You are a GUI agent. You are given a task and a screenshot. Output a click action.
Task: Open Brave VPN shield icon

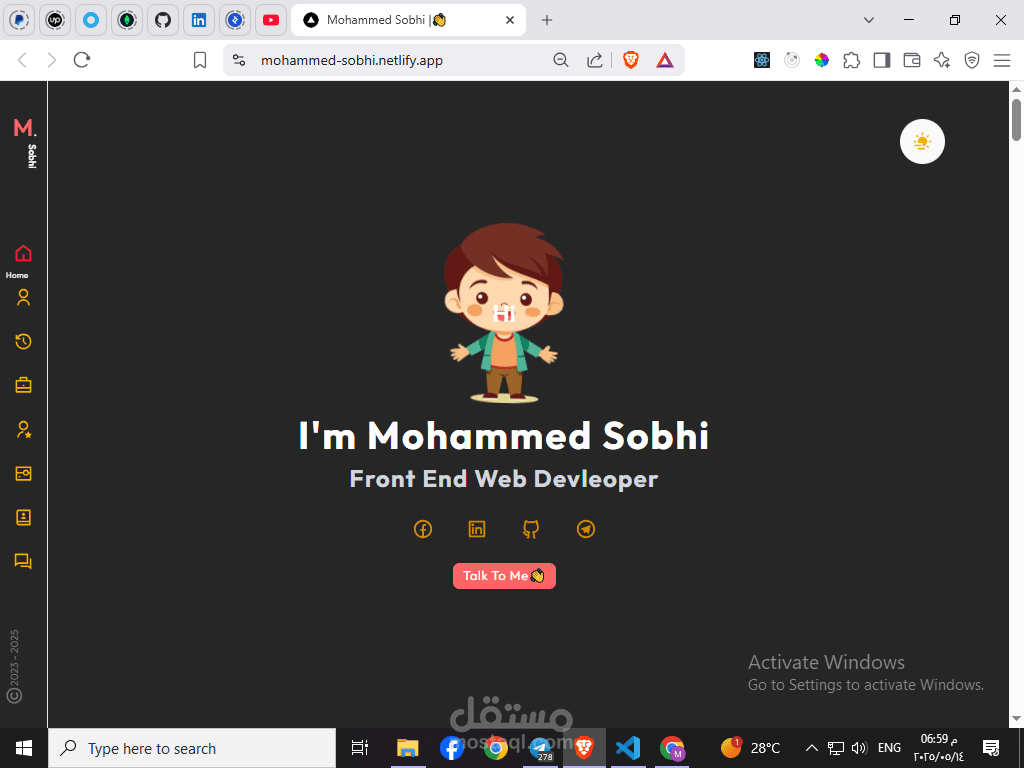point(972,60)
